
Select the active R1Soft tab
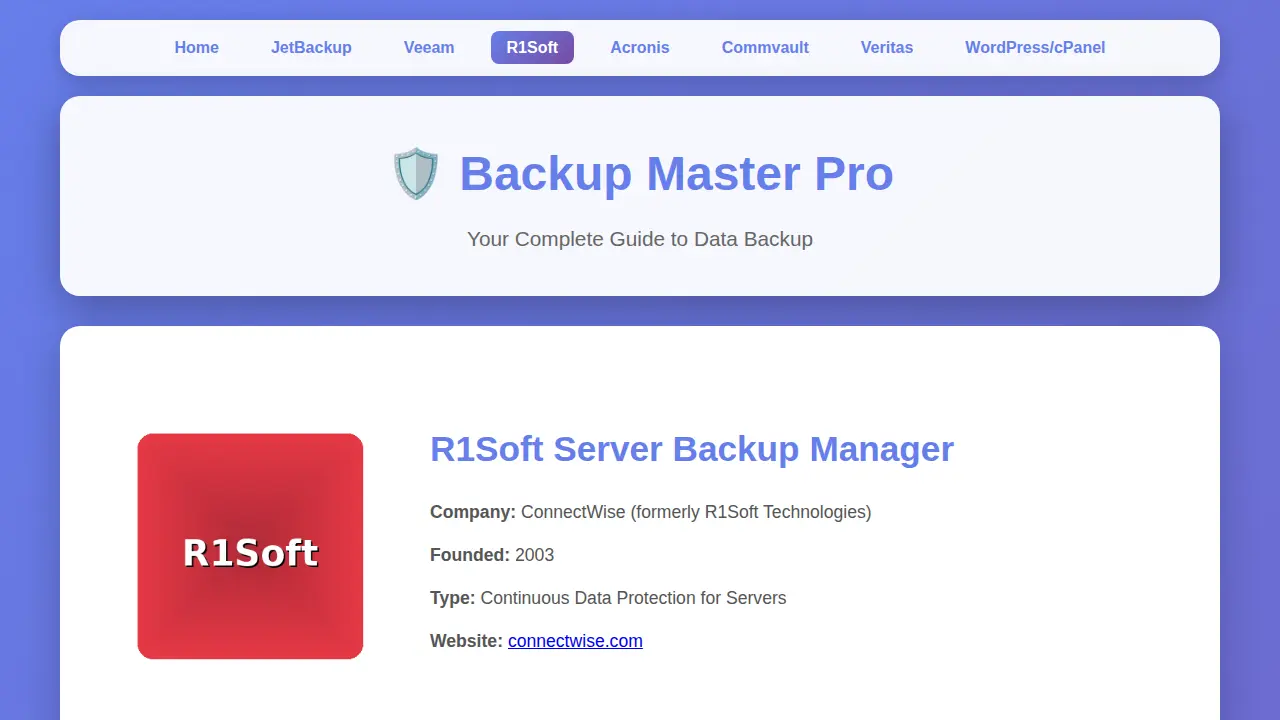[532, 47]
